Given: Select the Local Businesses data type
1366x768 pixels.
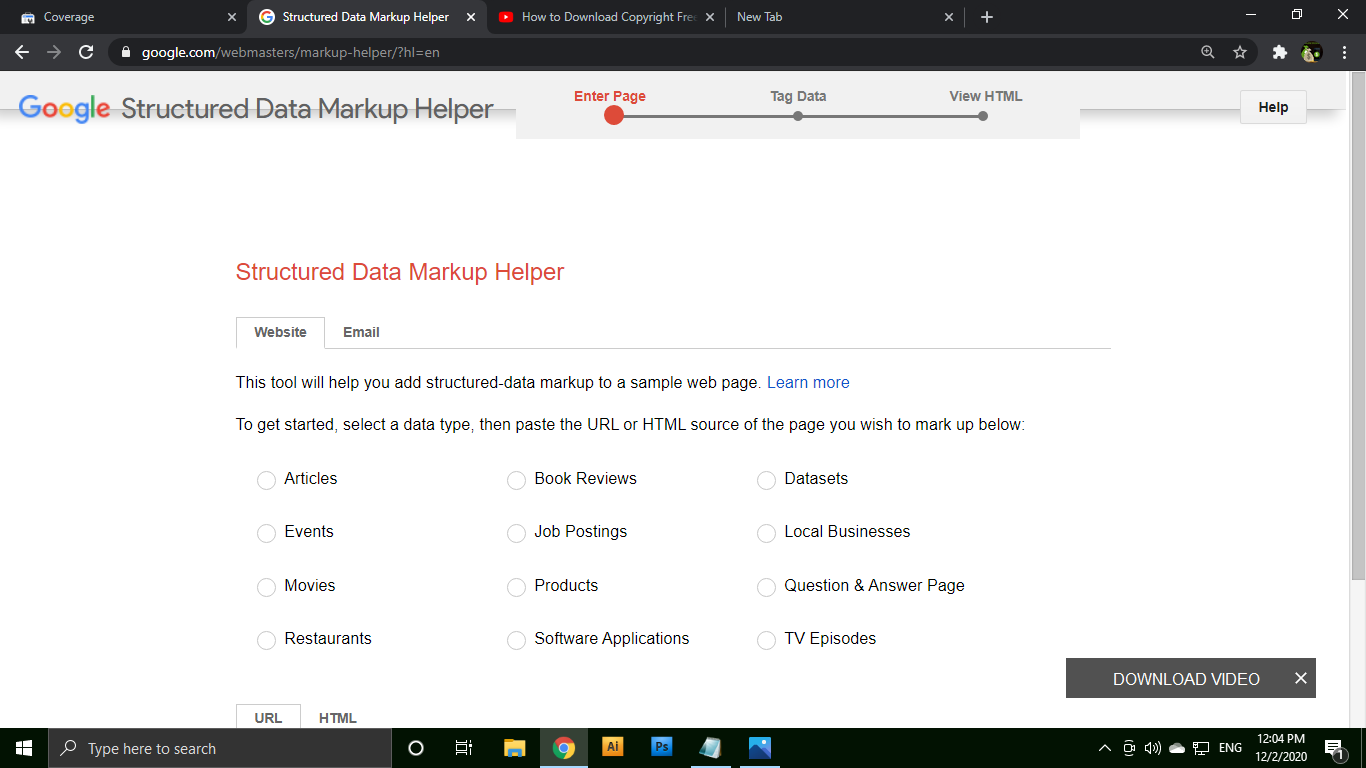Looking at the screenshot, I should [766, 533].
